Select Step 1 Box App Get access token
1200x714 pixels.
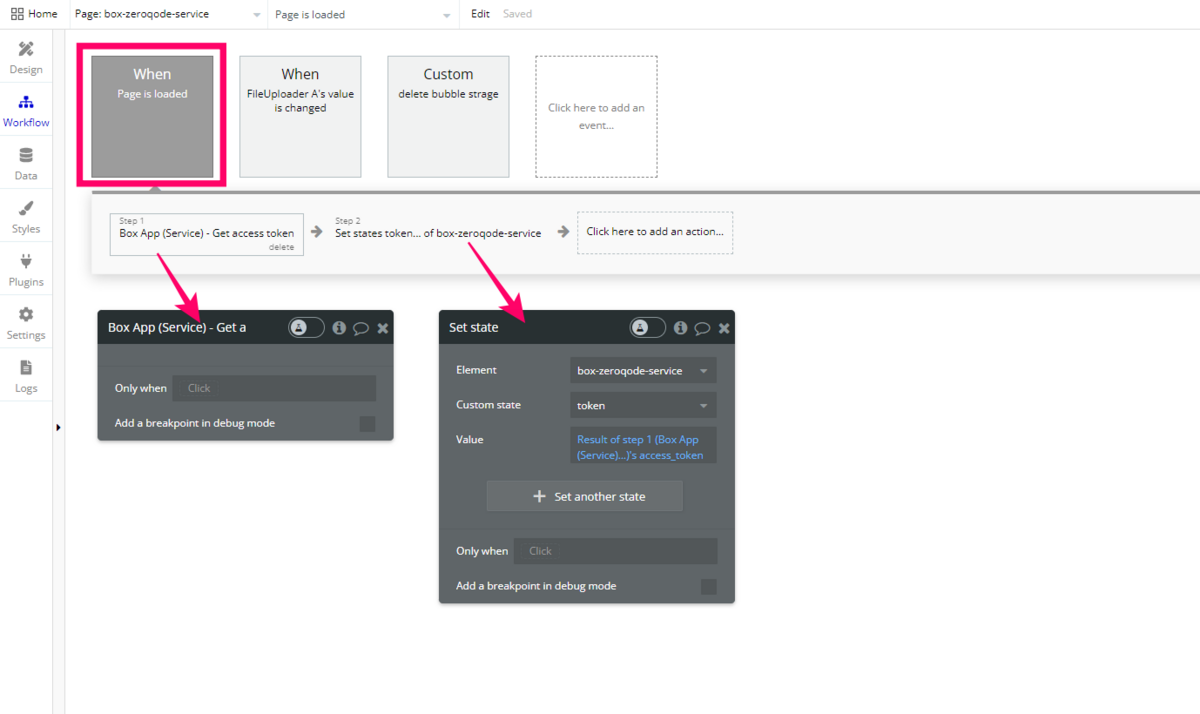207,233
